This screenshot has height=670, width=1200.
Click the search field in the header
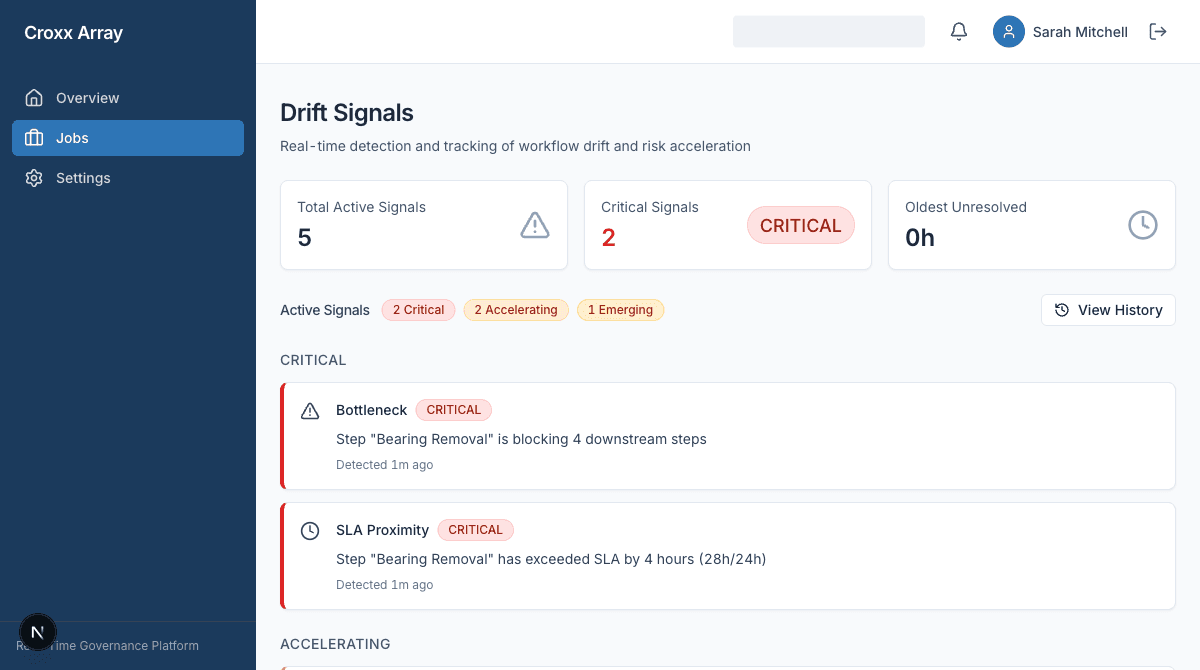click(x=829, y=31)
